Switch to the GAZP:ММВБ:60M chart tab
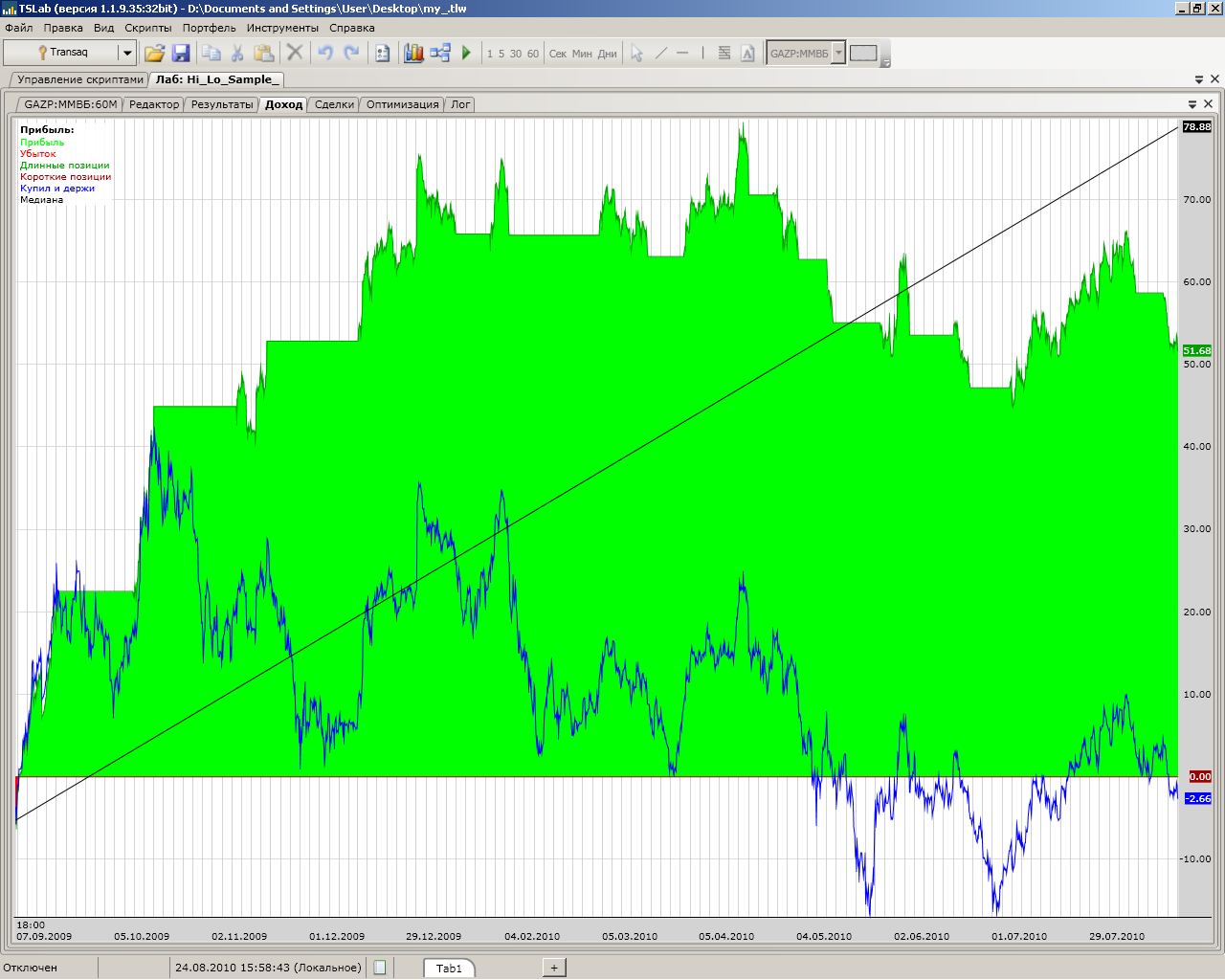The height and width of the screenshot is (980, 1225). pos(71,104)
